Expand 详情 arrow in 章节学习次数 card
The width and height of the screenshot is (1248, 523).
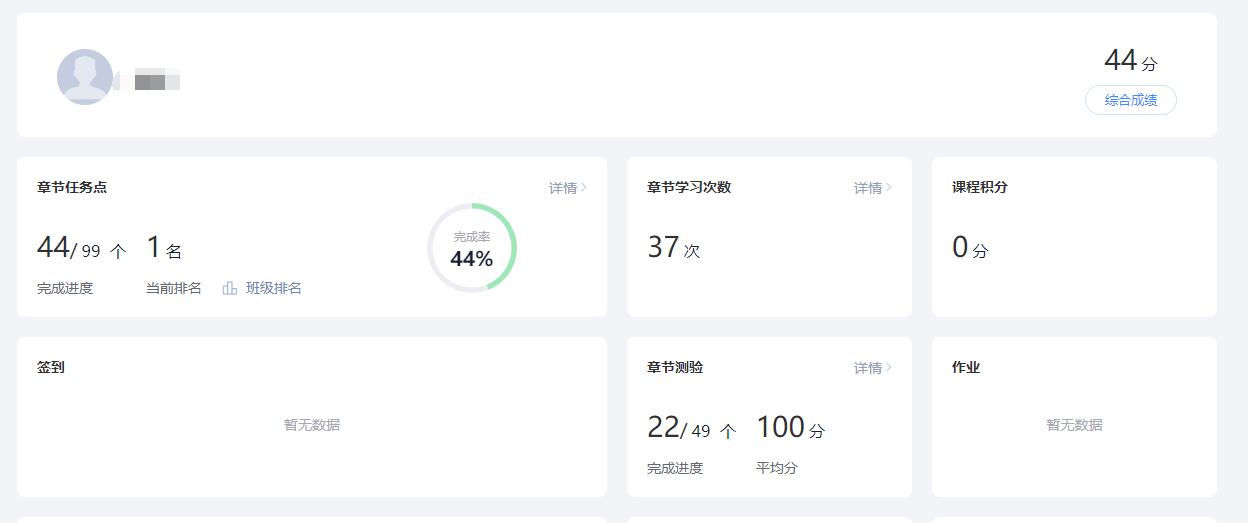(x=888, y=188)
